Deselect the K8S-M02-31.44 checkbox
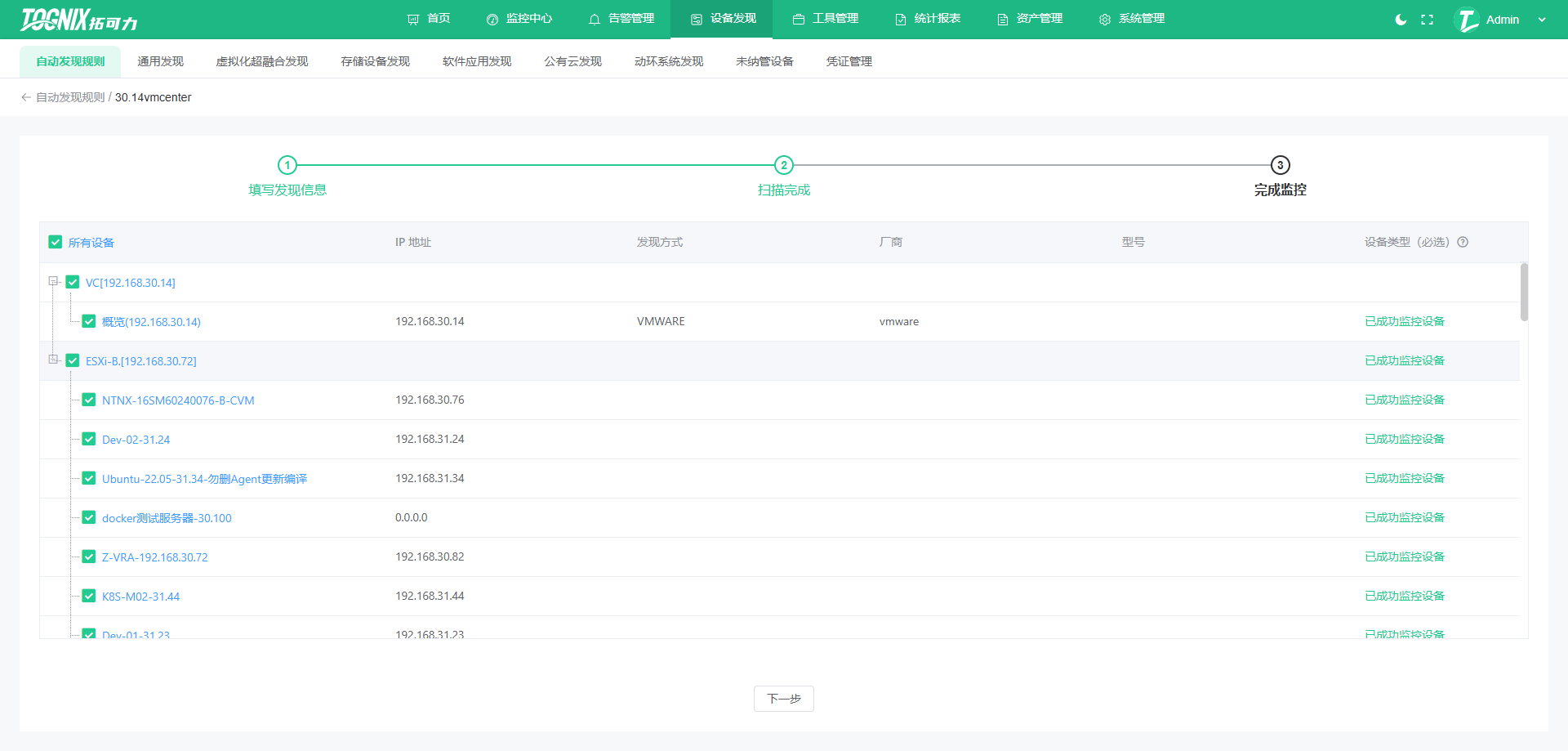This screenshot has height=751, width=1568. click(x=89, y=596)
